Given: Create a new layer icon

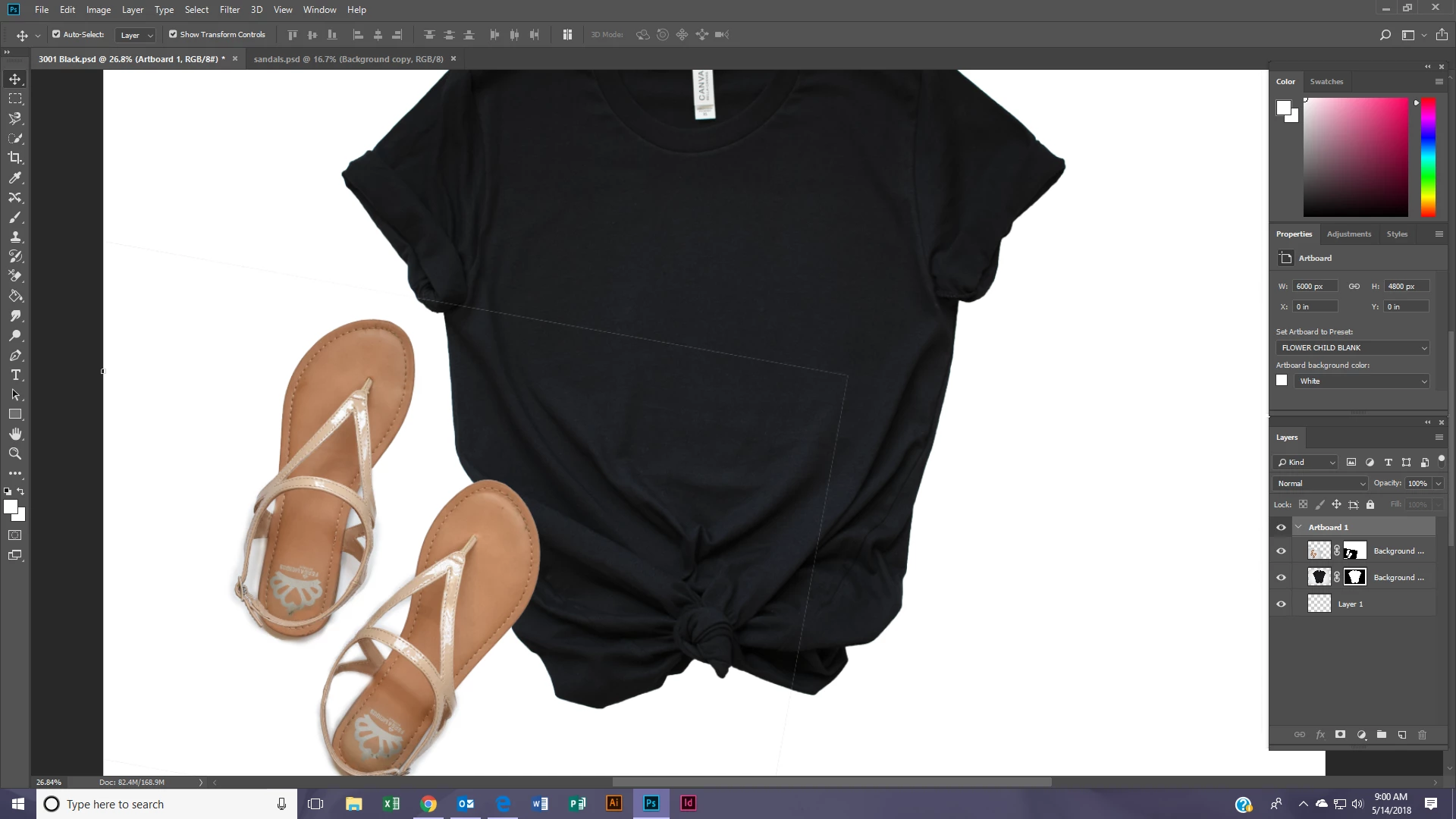Looking at the screenshot, I should pyautogui.click(x=1401, y=735).
